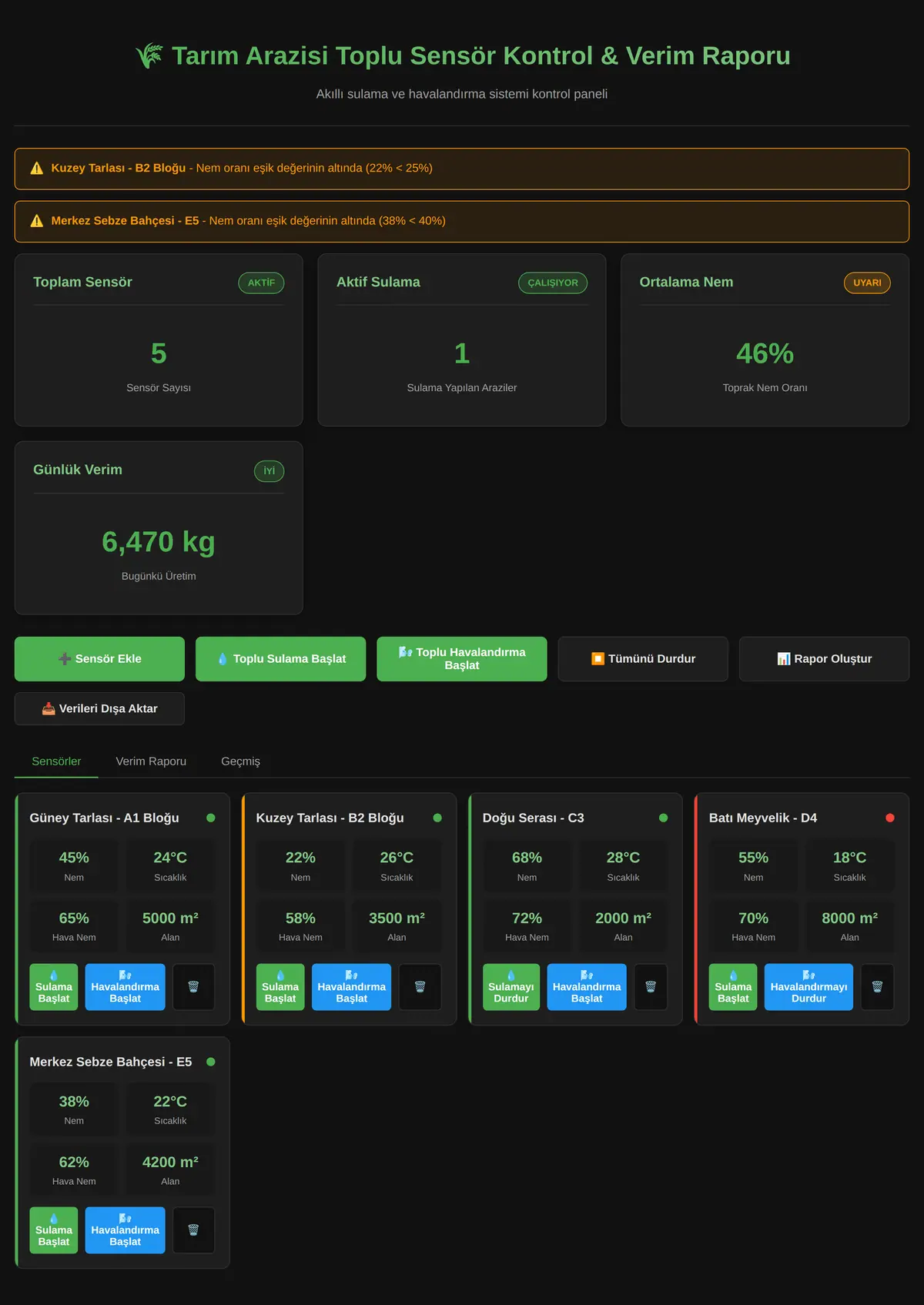
Task: Click the wheat logo icon in header
Action: click(149, 55)
